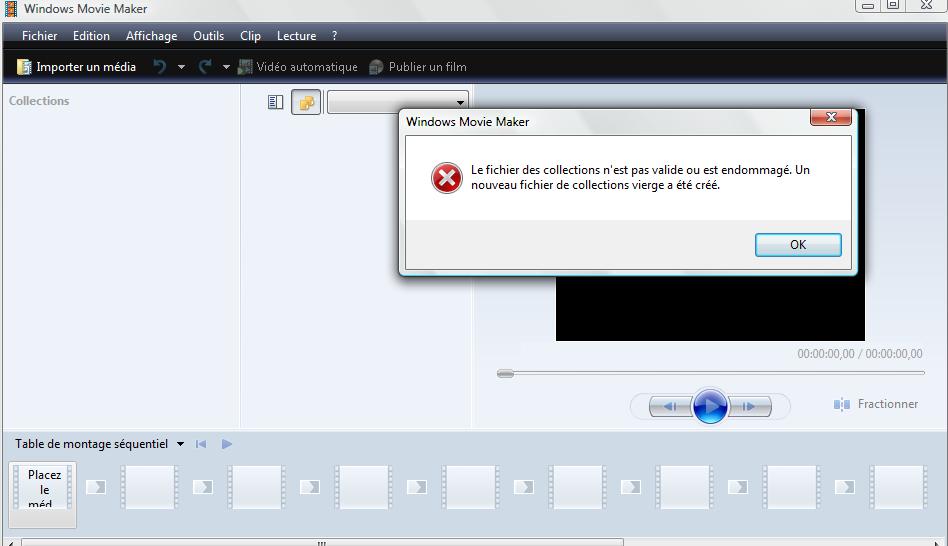Click the Fractionner split clip button
The width and height of the screenshot is (948, 546).
click(x=875, y=404)
